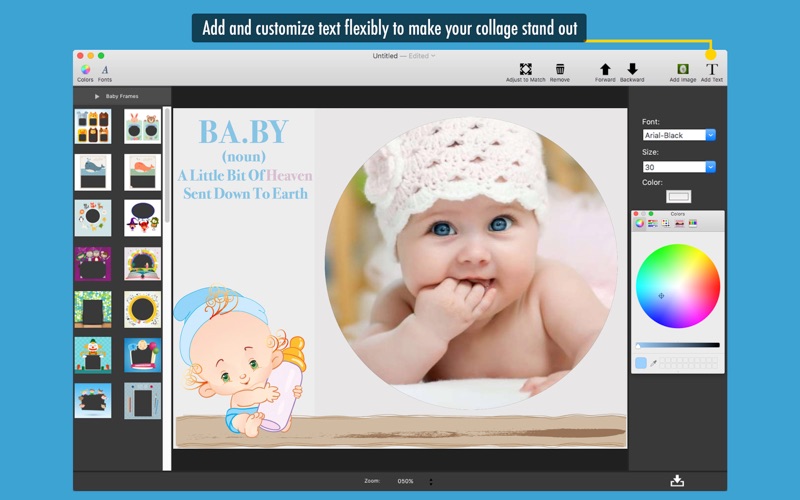Click the zoom value 050% field
Viewport: 800px width, 500px height.
(406, 481)
